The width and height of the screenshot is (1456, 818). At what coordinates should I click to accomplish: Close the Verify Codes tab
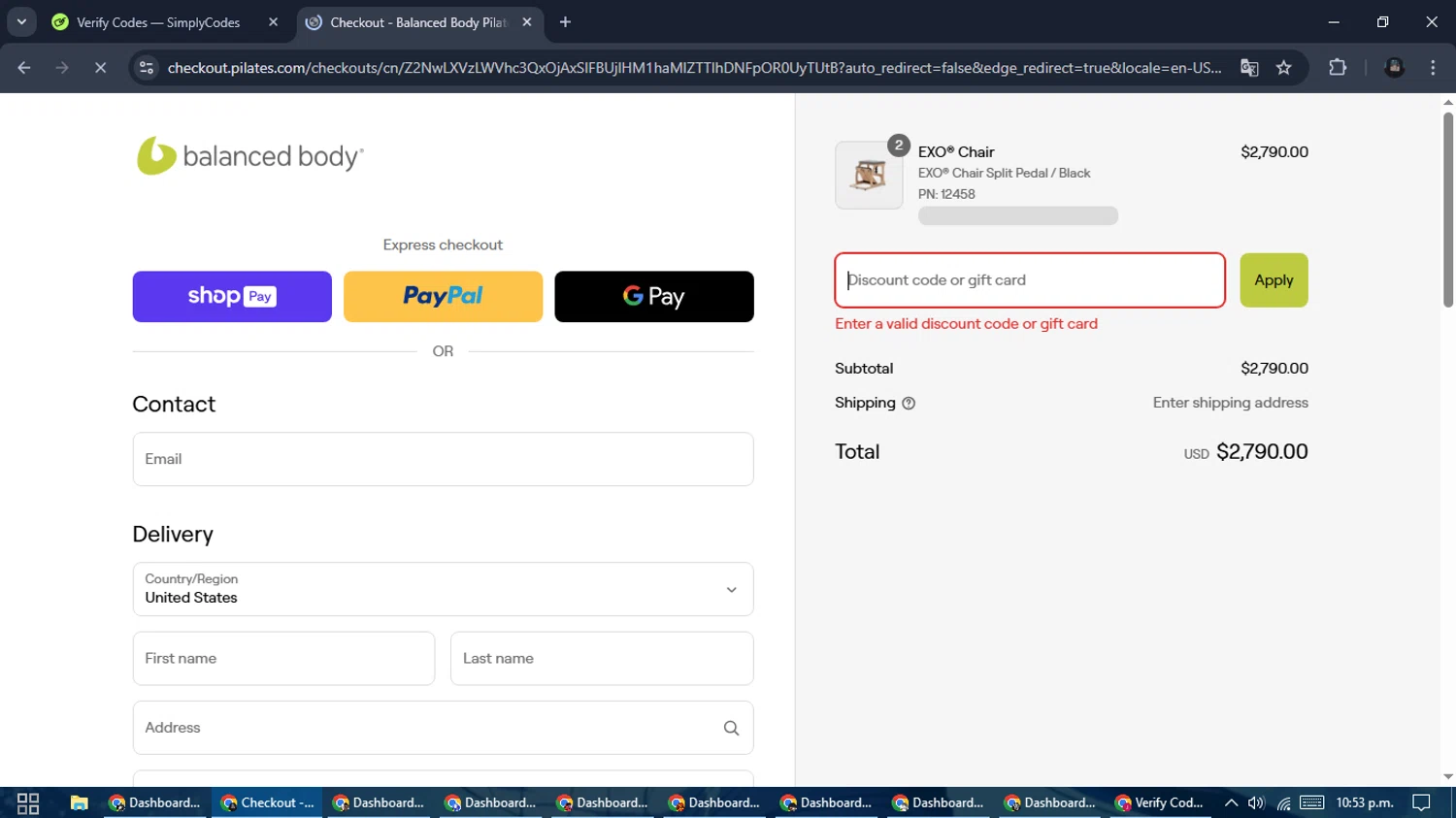click(x=273, y=22)
